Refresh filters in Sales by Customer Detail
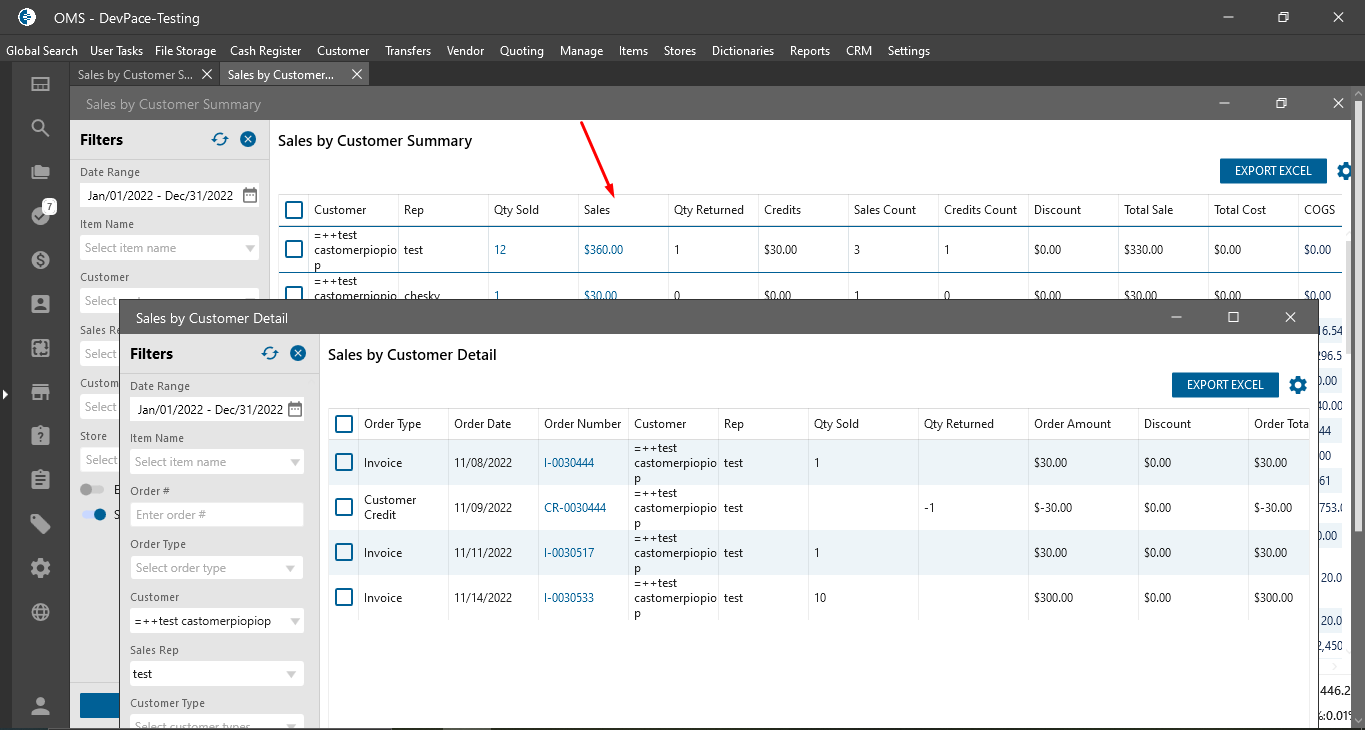 pyautogui.click(x=270, y=353)
